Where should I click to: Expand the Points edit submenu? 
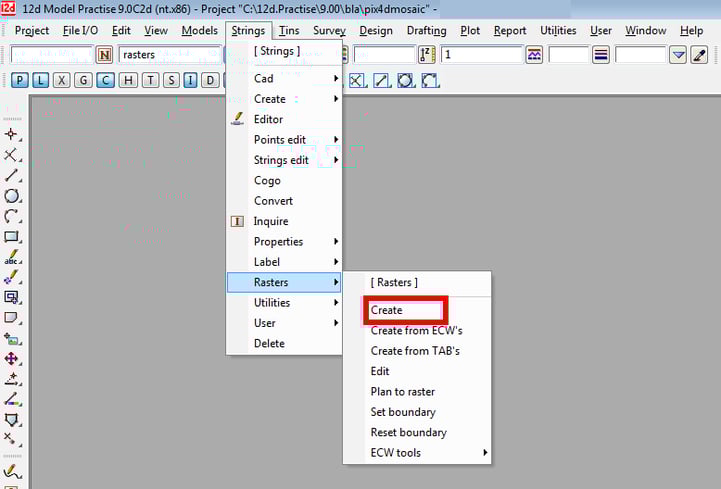point(284,140)
